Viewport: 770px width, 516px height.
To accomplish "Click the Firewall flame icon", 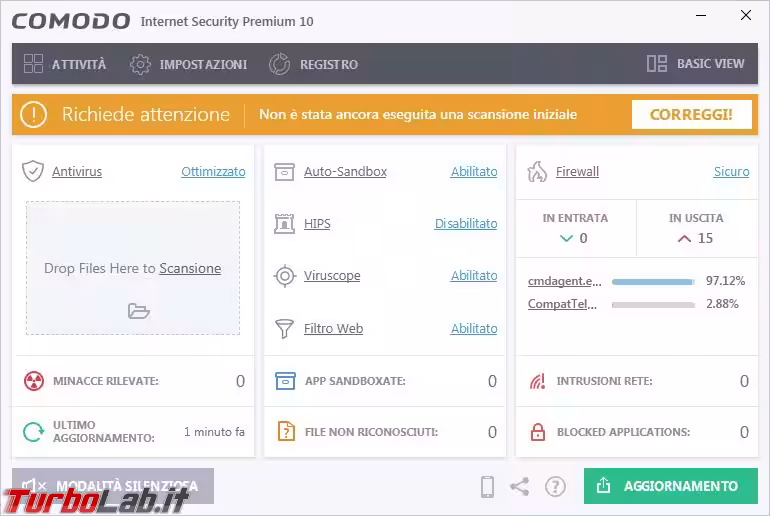I will (537, 172).
